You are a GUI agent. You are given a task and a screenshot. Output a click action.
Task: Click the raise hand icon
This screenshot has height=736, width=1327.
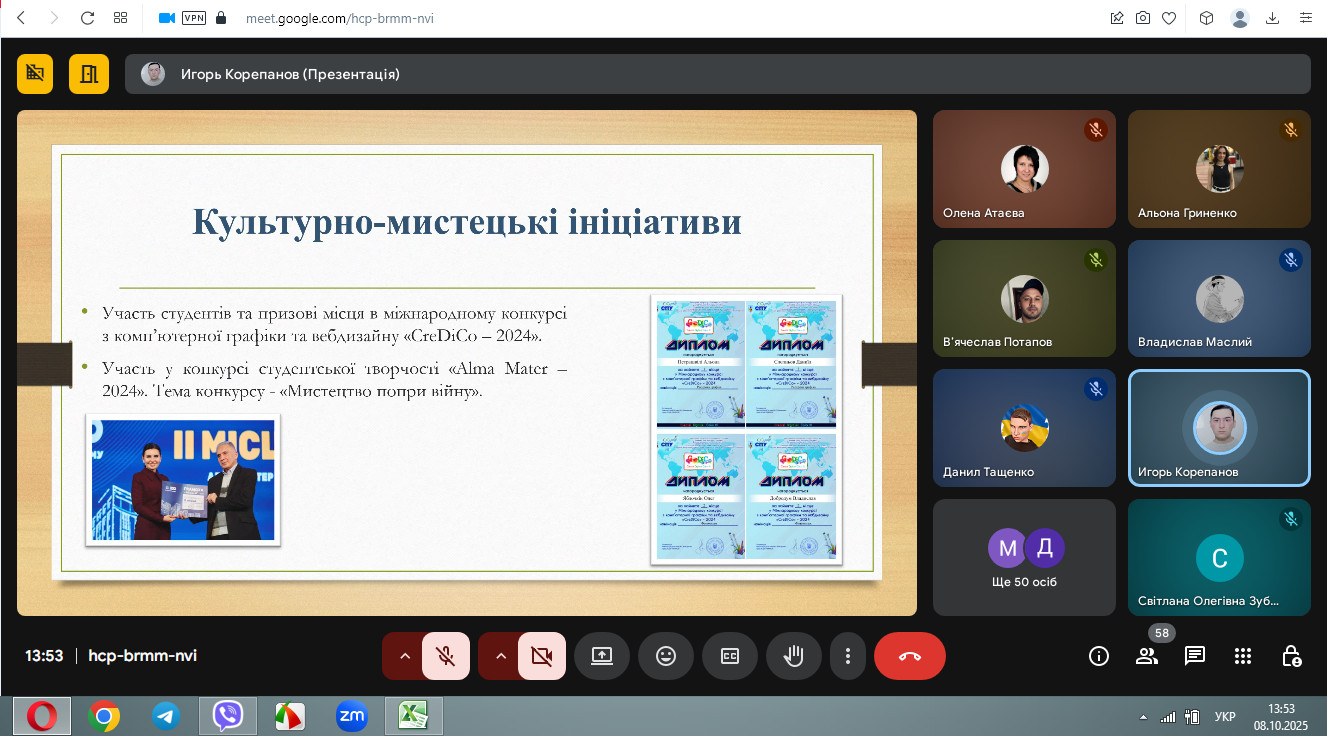coord(793,656)
